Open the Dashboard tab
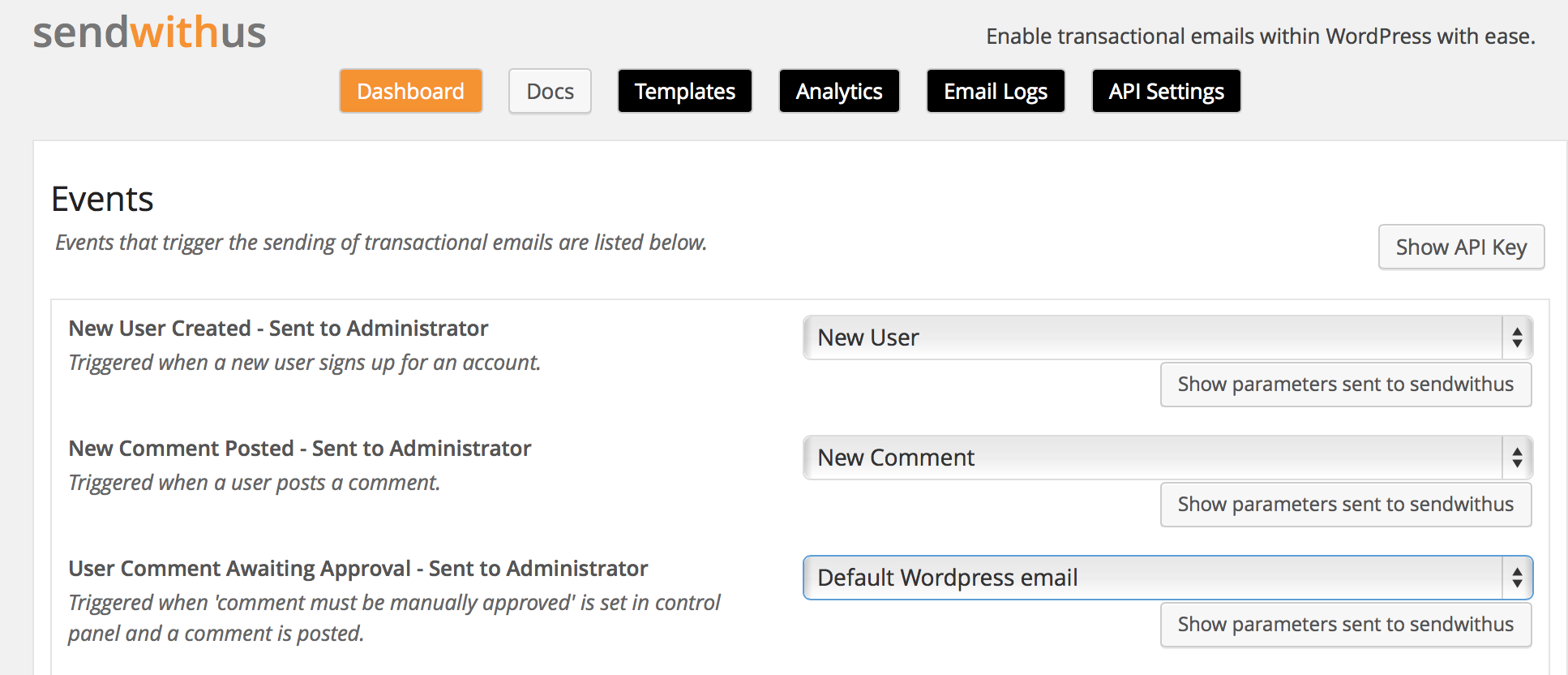Viewport: 1568px width, 675px height. (411, 91)
